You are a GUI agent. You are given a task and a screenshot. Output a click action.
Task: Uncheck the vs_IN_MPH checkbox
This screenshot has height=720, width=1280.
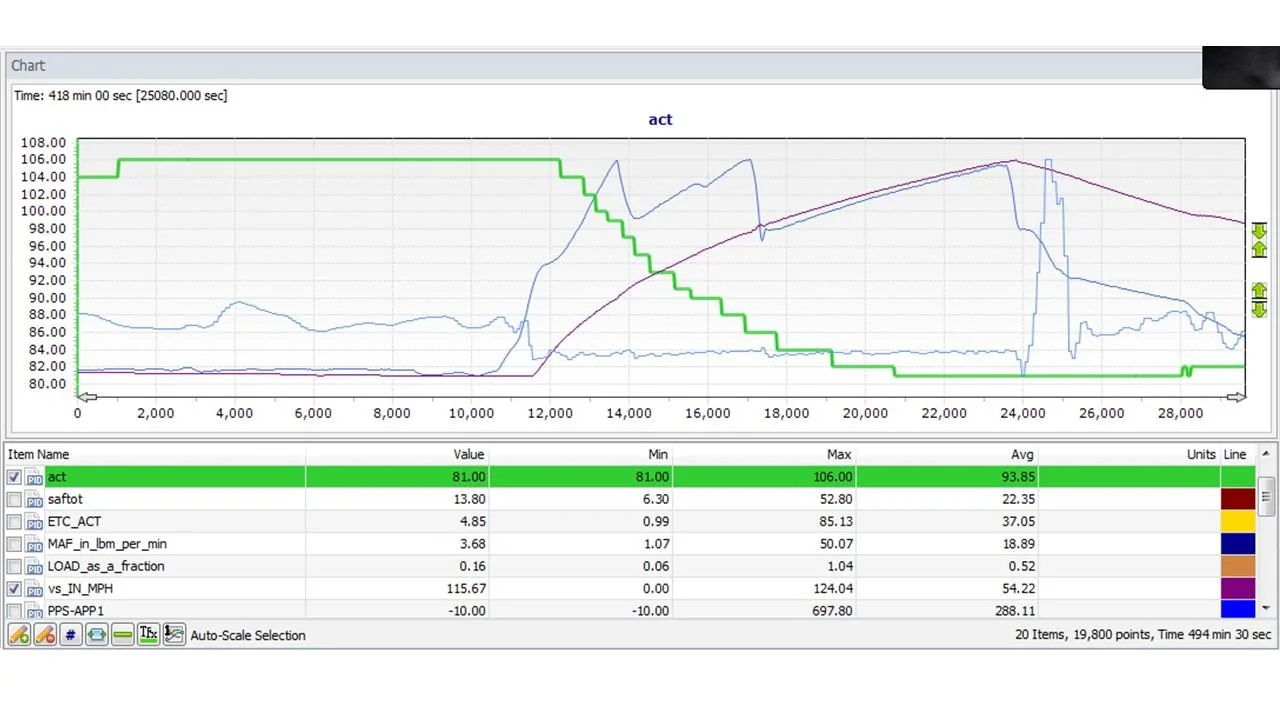[14, 588]
